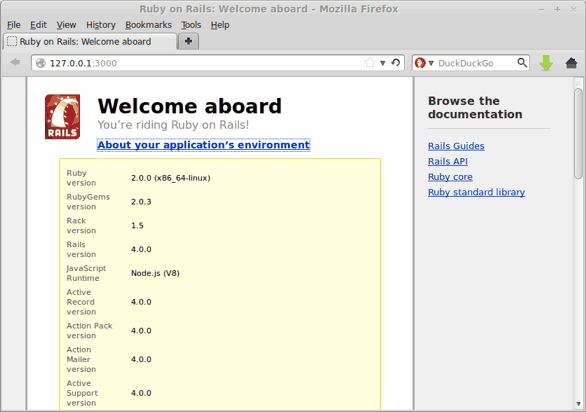Image resolution: width=586 pixels, height=412 pixels.
Task: Click the vertical scrollbar thumb
Action: (x=579, y=133)
